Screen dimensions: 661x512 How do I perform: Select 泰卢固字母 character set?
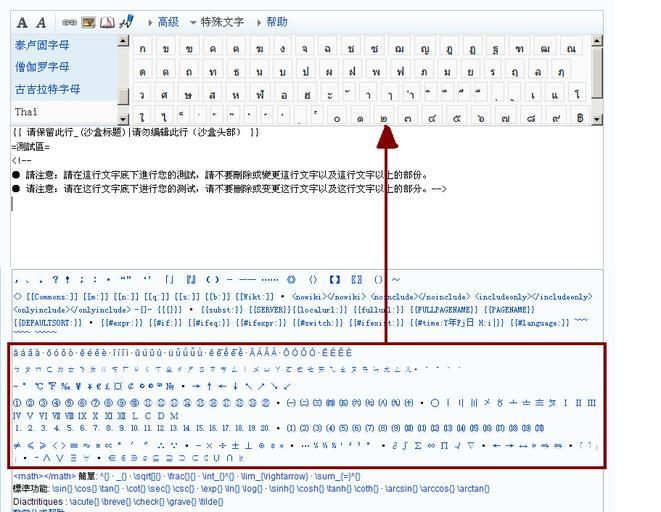click(x=42, y=45)
